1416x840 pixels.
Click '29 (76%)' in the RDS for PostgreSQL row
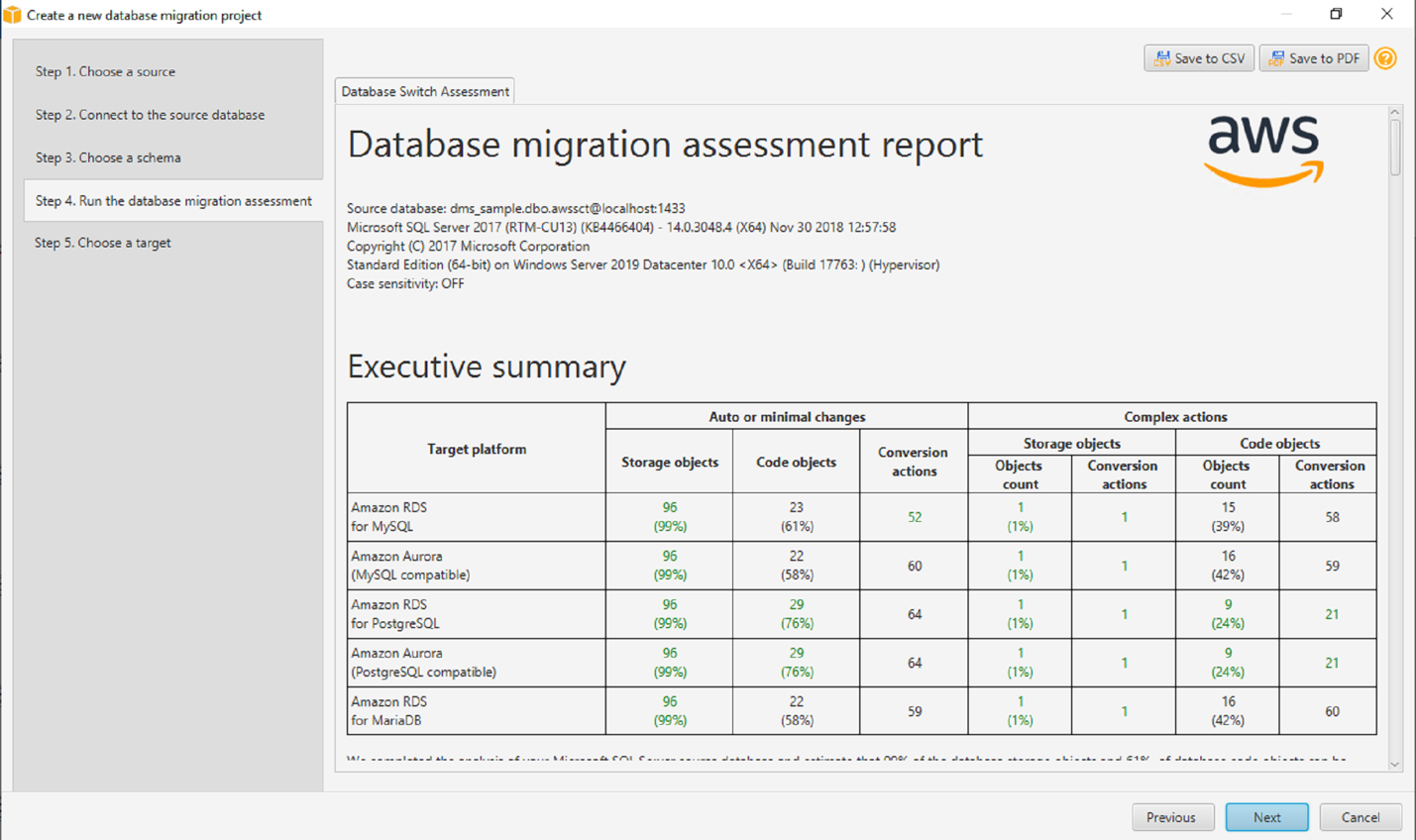click(x=797, y=614)
